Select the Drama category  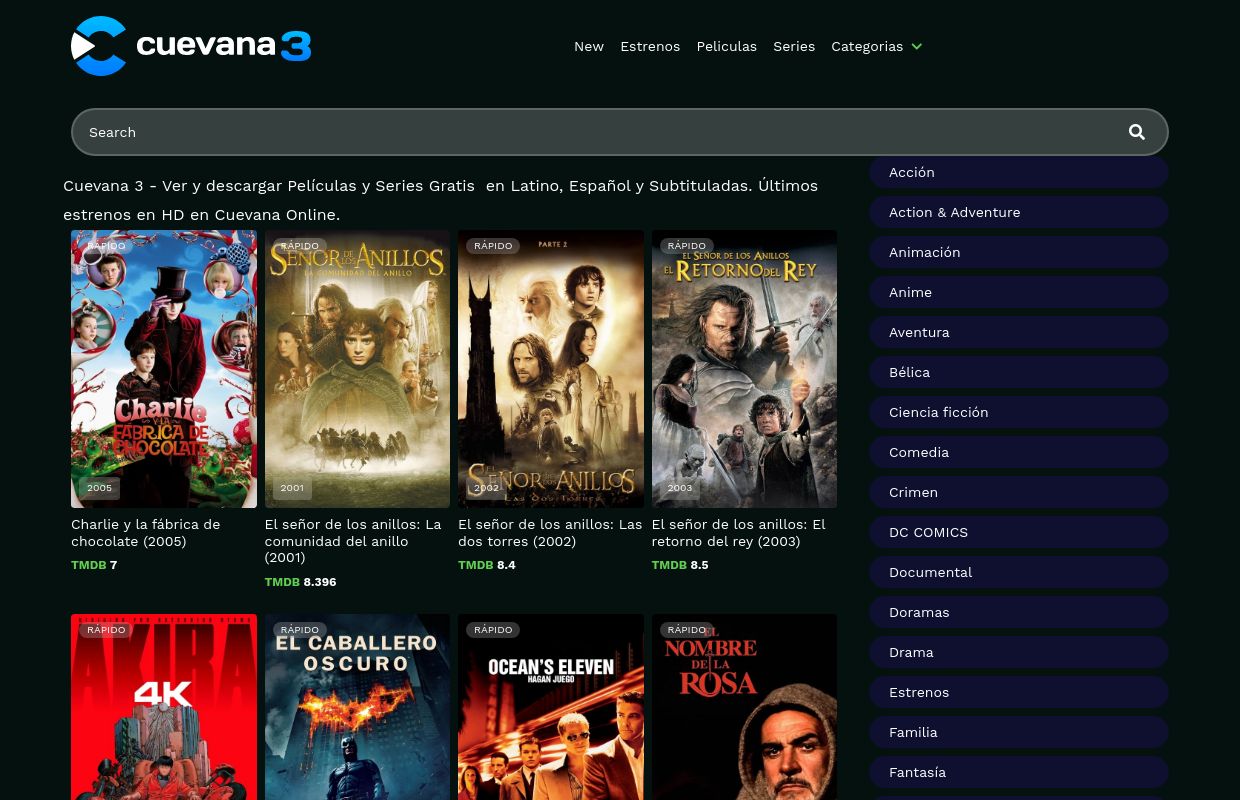(x=1019, y=652)
